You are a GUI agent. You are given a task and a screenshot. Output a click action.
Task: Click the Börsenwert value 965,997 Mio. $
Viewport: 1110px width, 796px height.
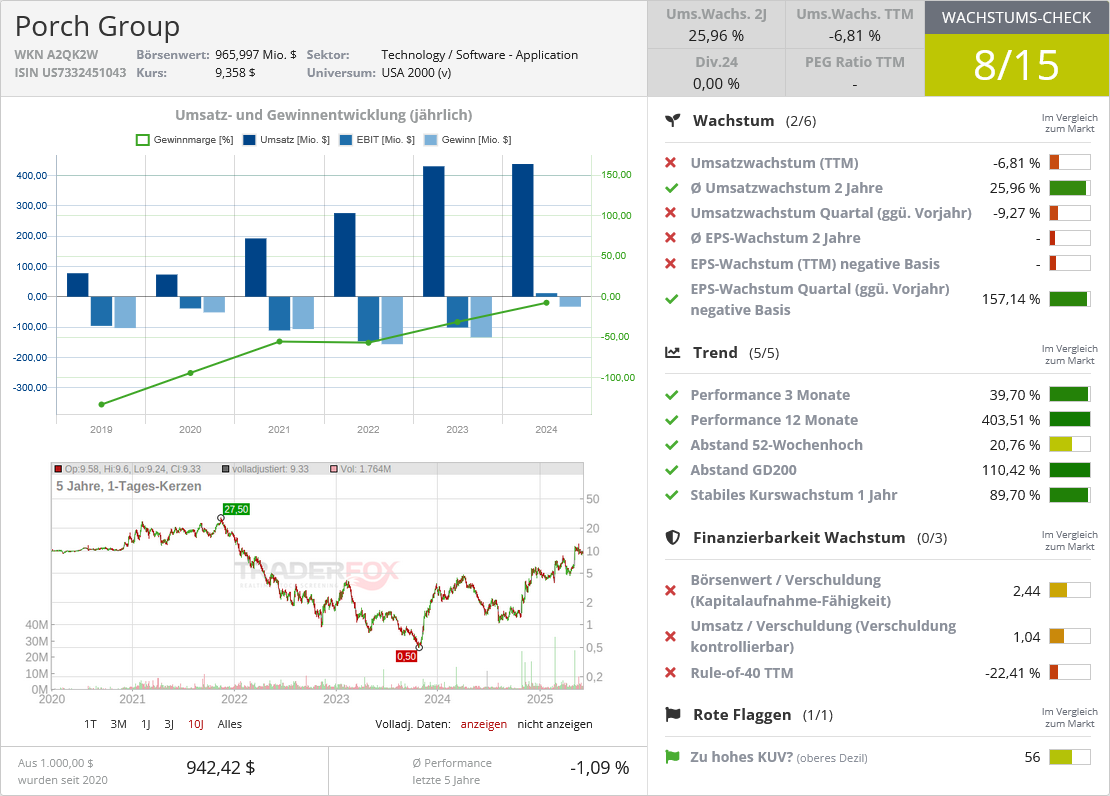click(x=256, y=55)
